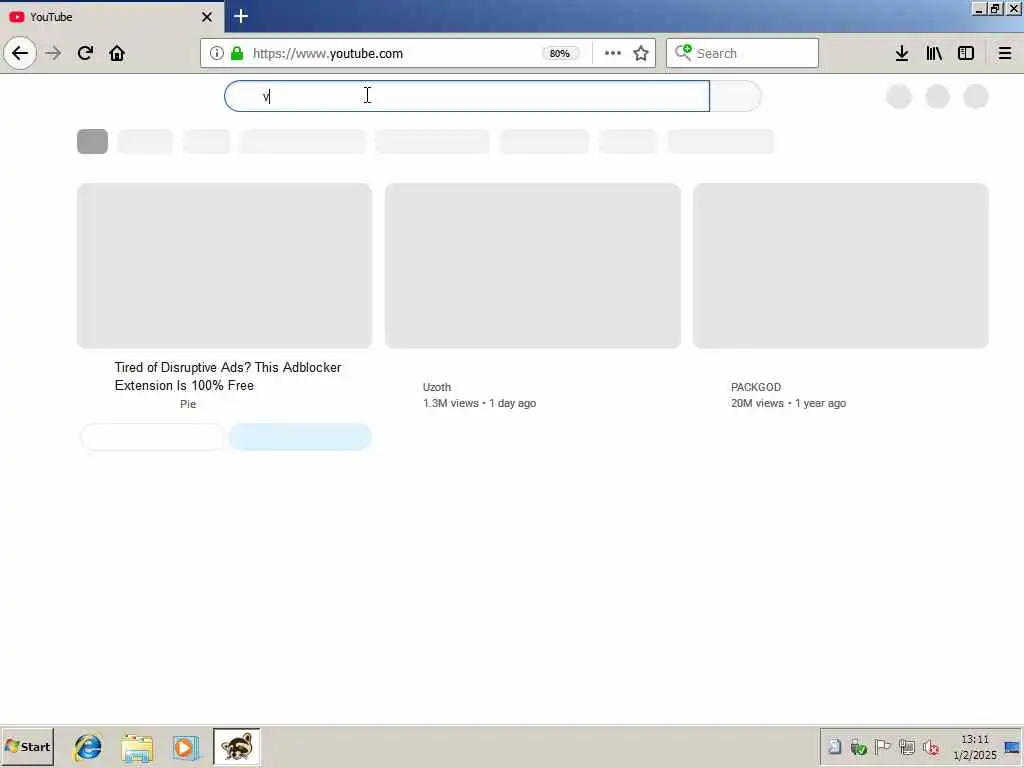Viewport: 1024px width, 768px height.
Task: Go back with the browser back arrow
Action: point(20,53)
